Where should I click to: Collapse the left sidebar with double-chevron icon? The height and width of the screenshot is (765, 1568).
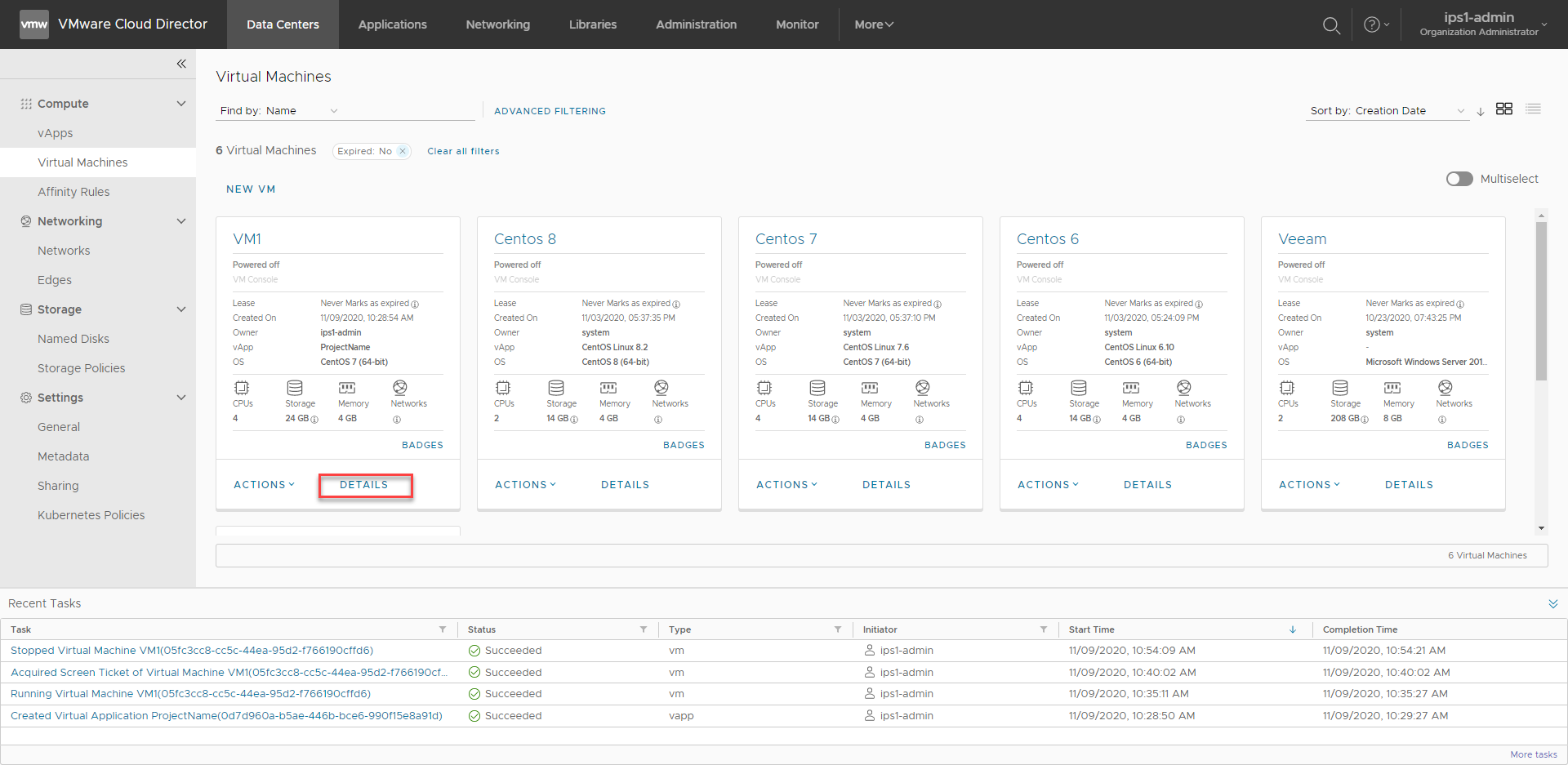point(181,64)
